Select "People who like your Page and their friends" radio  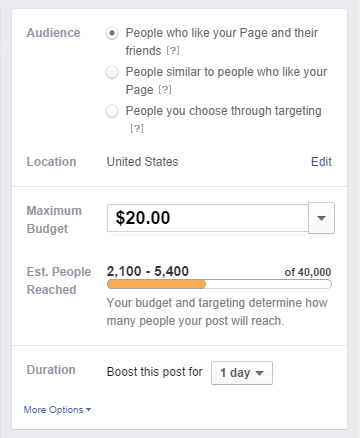(x=112, y=33)
